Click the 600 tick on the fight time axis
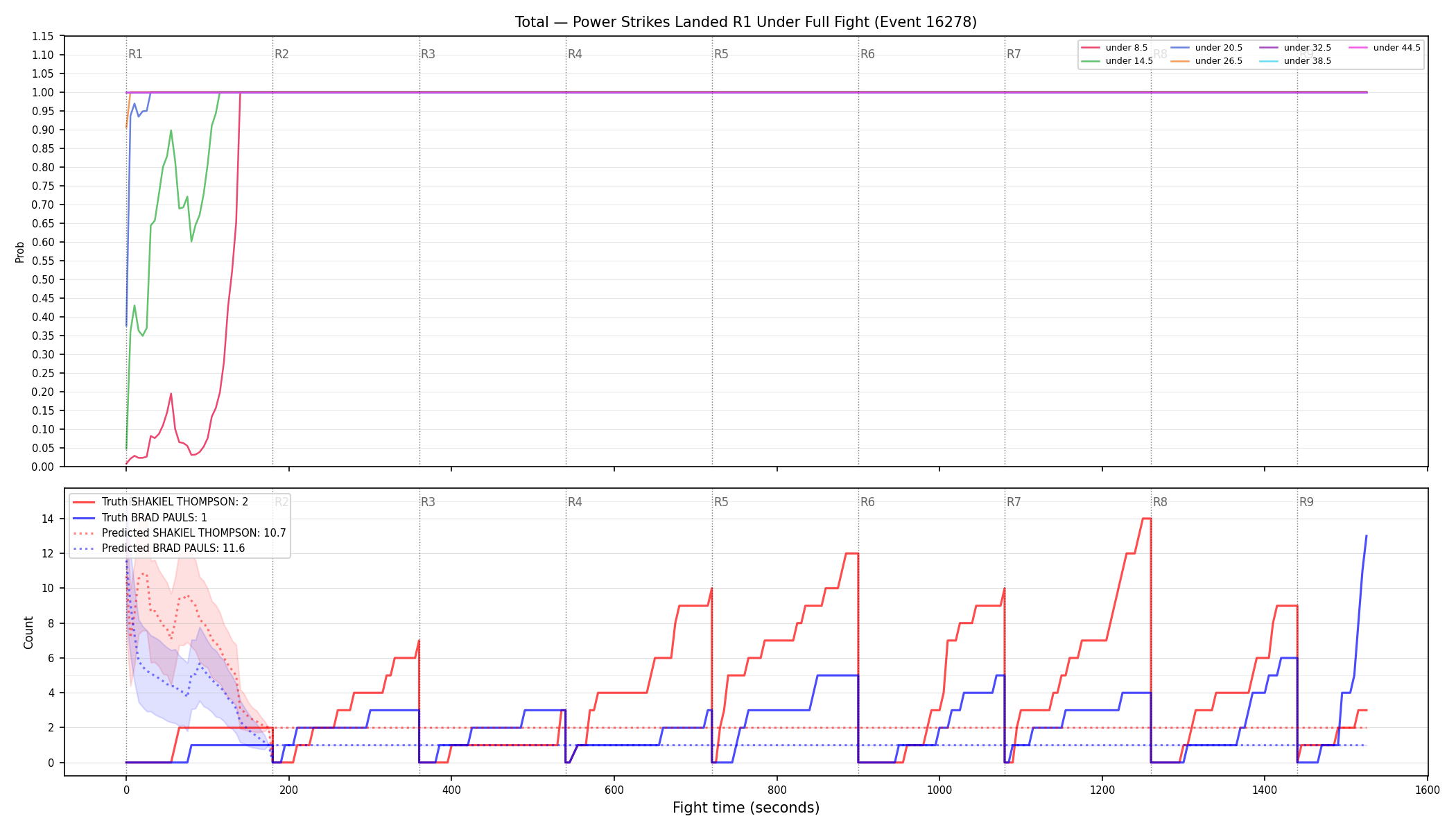Image resolution: width=1456 pixels, height=832 pixels. tap(614, 790)
